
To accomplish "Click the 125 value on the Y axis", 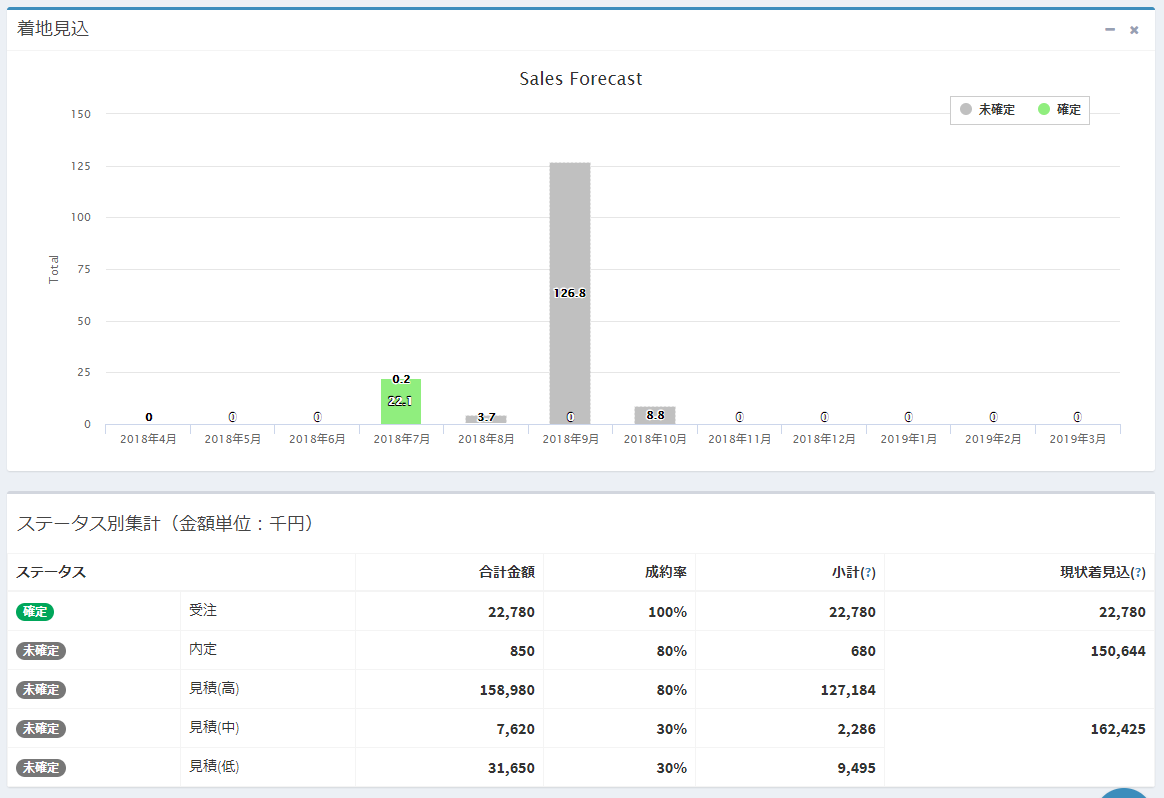I will tap(81, 166).
